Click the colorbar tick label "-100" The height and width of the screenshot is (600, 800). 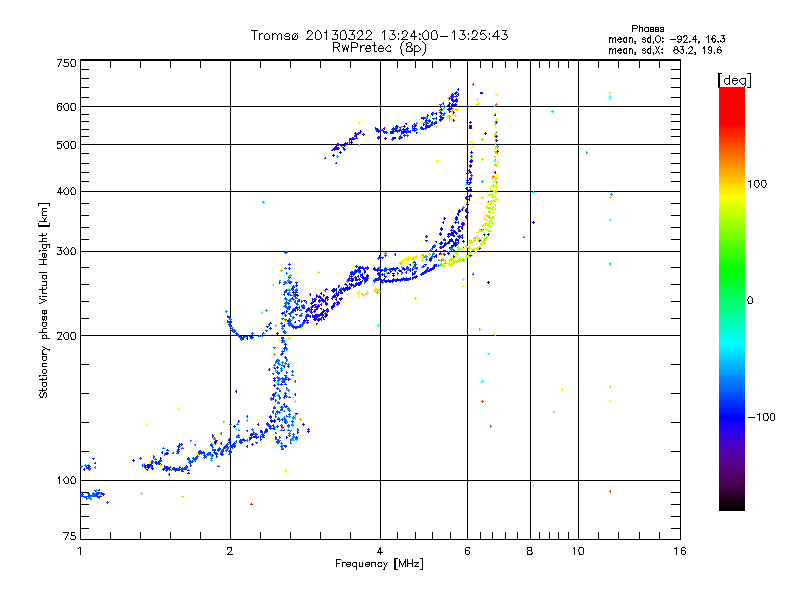tap(762, 417)
